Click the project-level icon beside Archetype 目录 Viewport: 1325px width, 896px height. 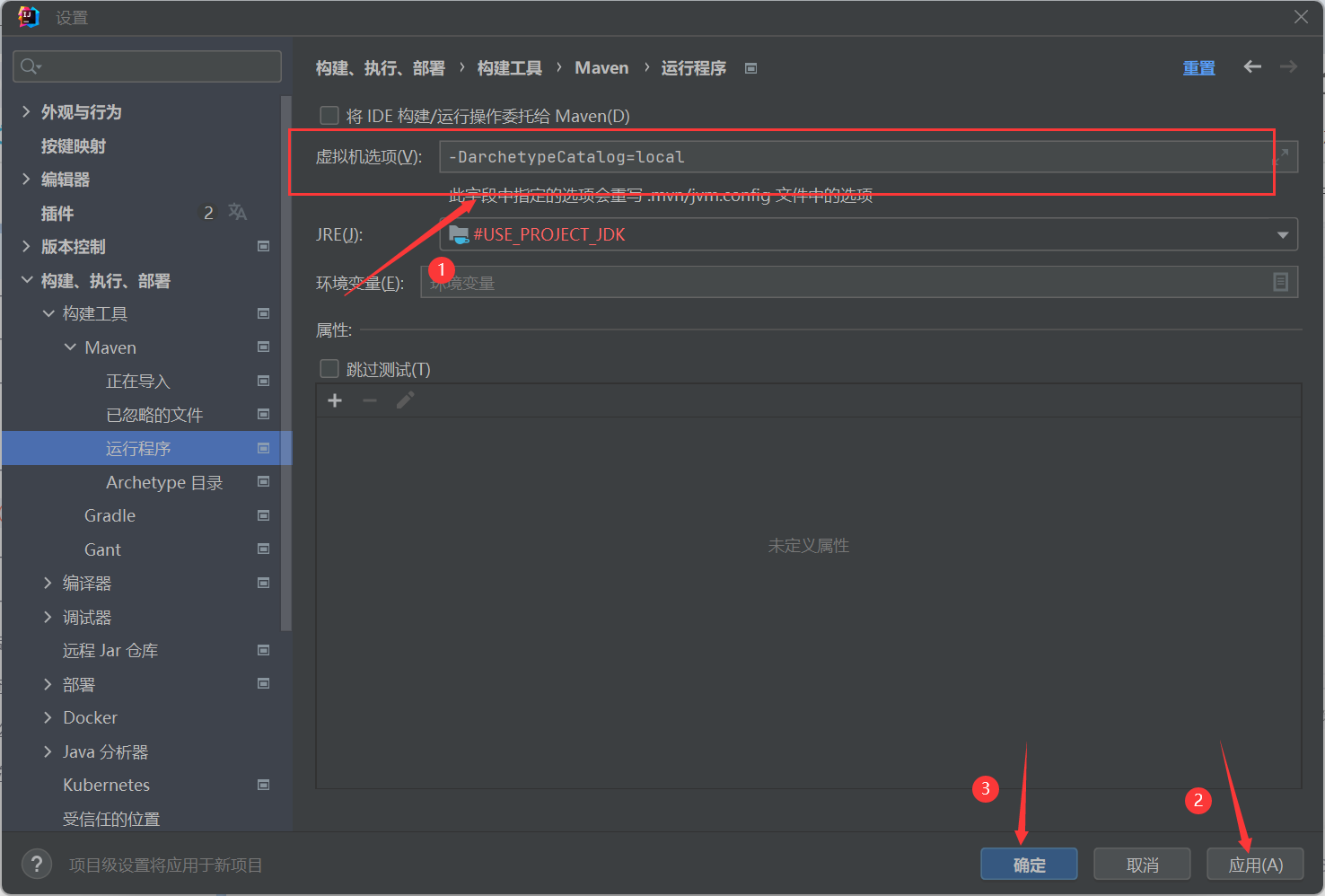coord(264,481)
